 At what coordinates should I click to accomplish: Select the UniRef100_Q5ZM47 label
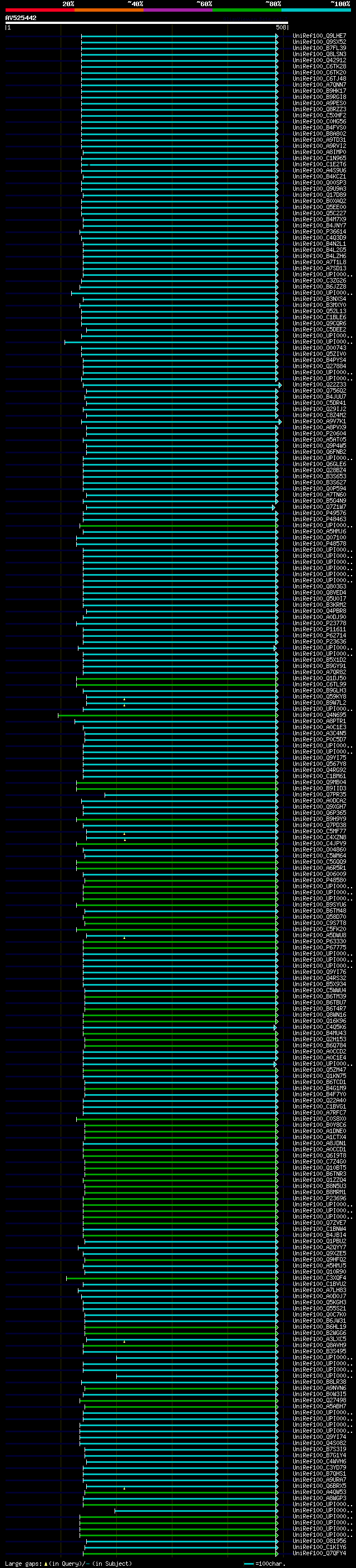tap(319, 1070)
